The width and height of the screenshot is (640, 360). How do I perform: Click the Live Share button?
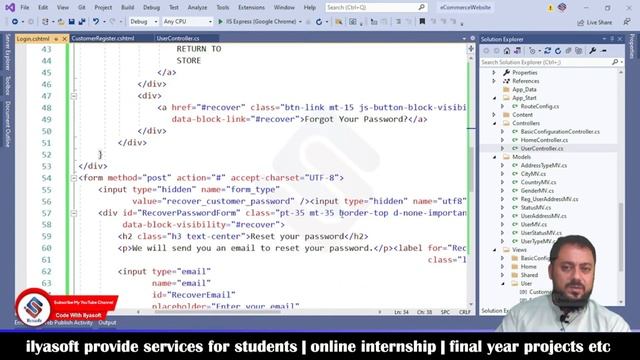tap(595, 22)
